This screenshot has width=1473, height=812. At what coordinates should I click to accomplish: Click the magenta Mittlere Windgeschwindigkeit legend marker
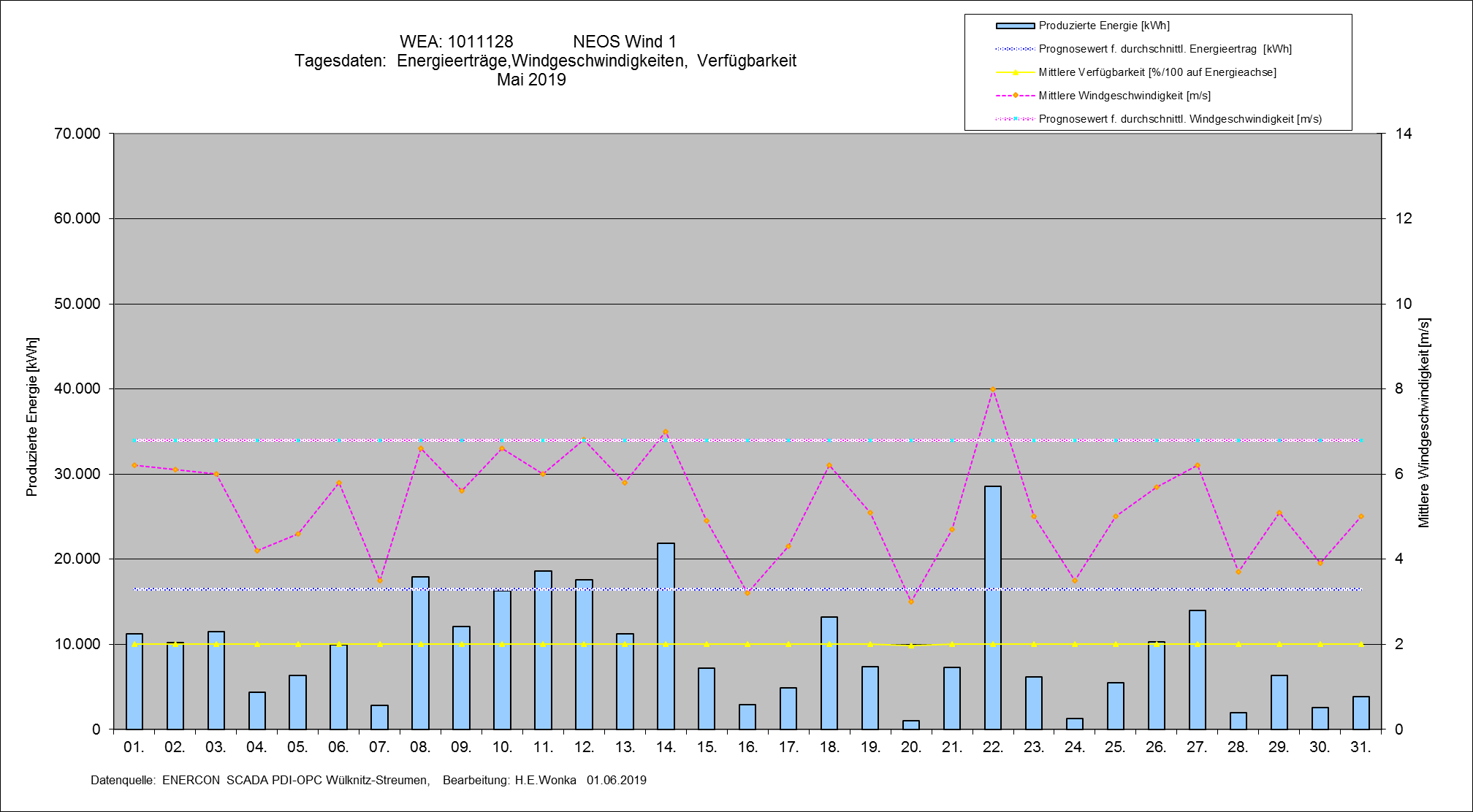(x=1015, y=96)
